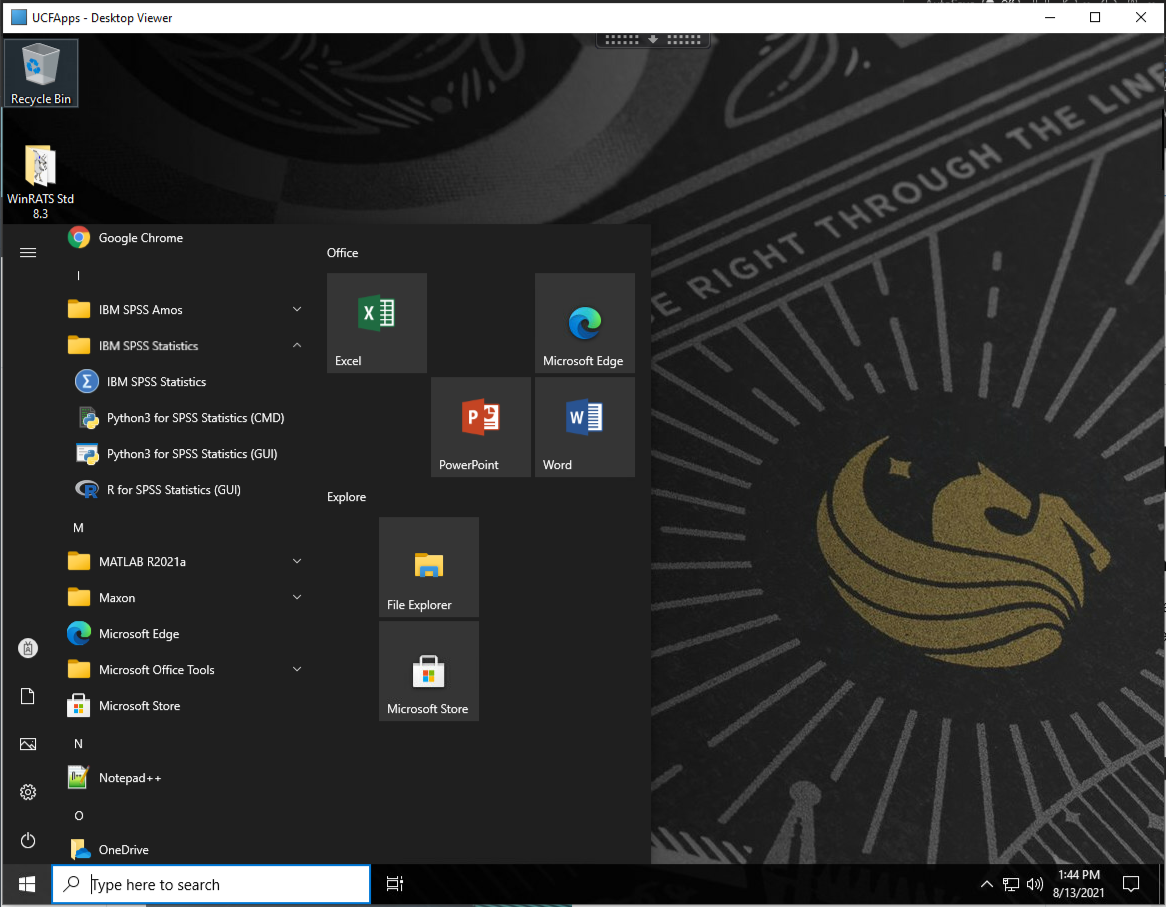Open the Microsoft Edge tile
The width and height of the screenshot is (1166, 907).
pos(585,323)
